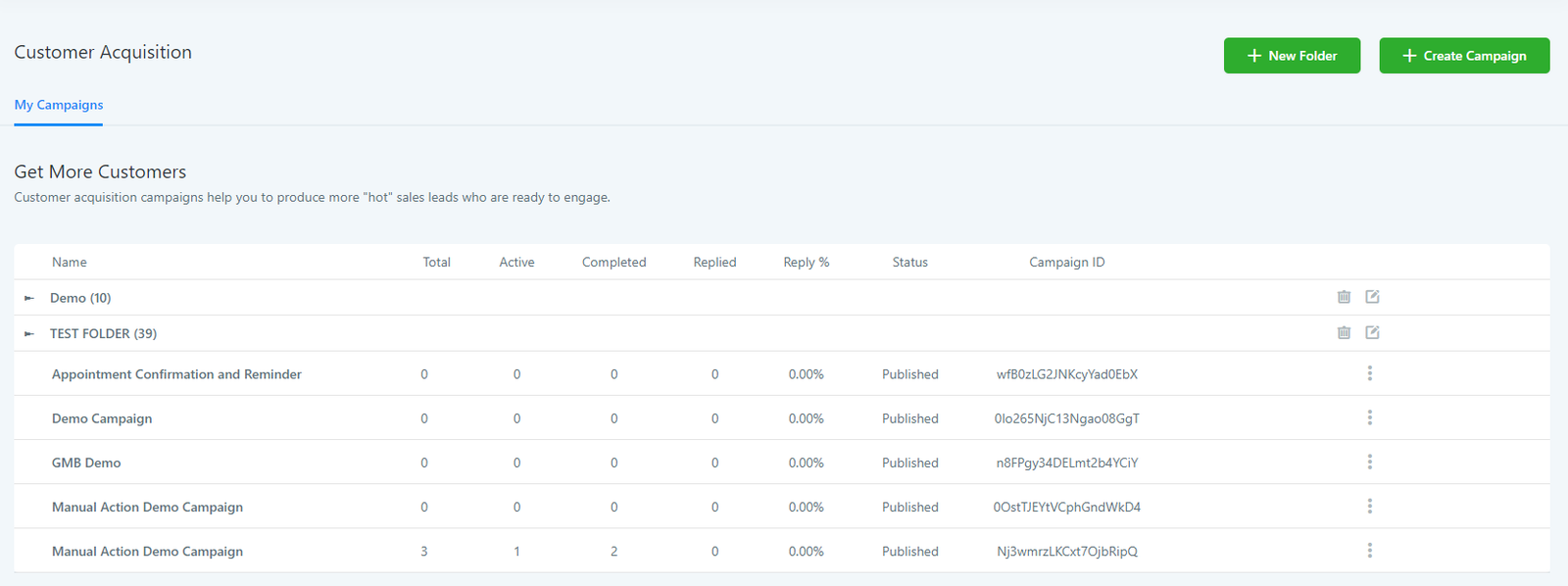Click the Name column header
Image resolution: width=1568 pixels, height=586 pixels.
70,263
